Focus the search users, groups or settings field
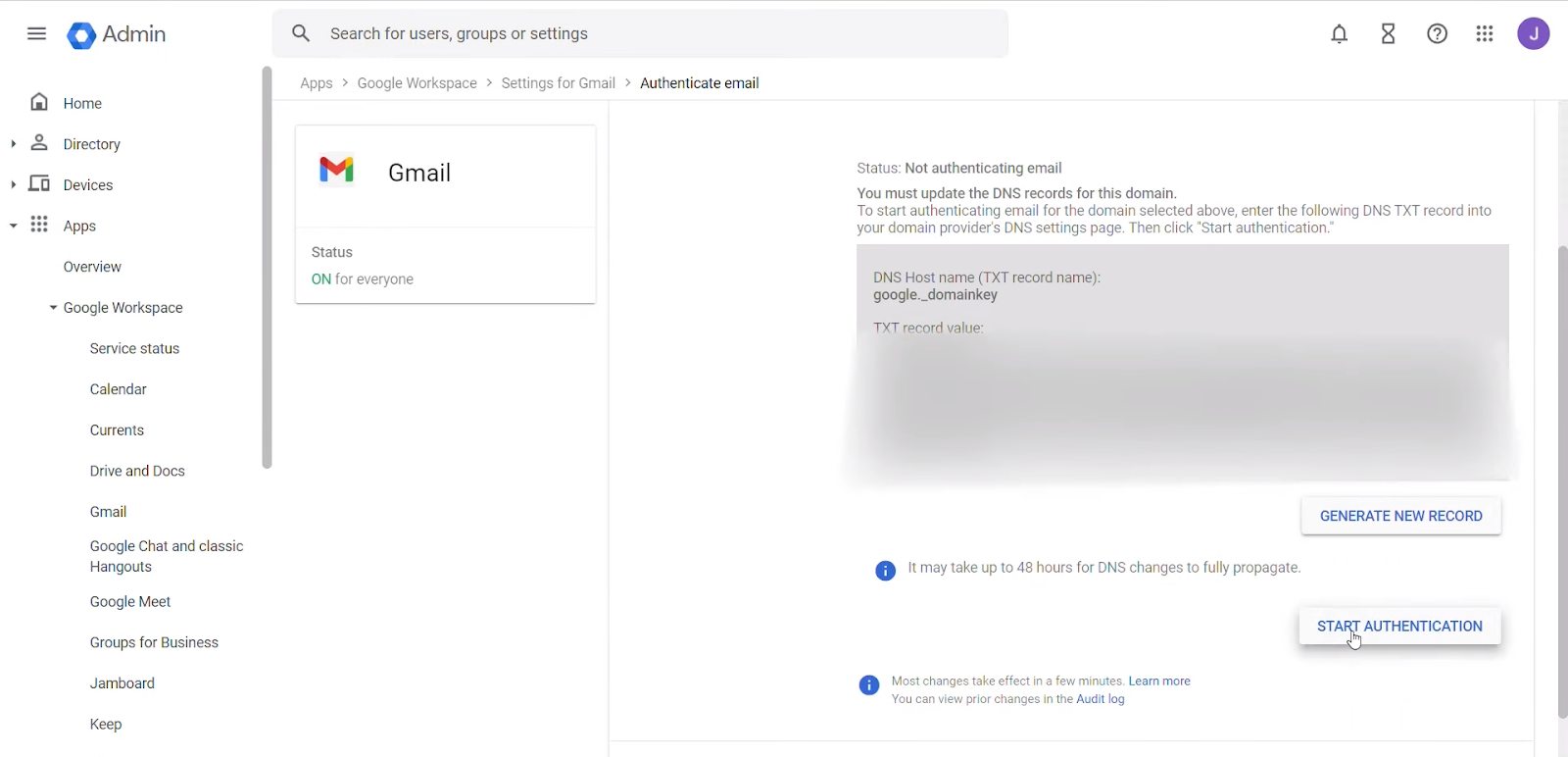Image resolution: width=1568 pixels, height=757 pixels. [641, 34]
